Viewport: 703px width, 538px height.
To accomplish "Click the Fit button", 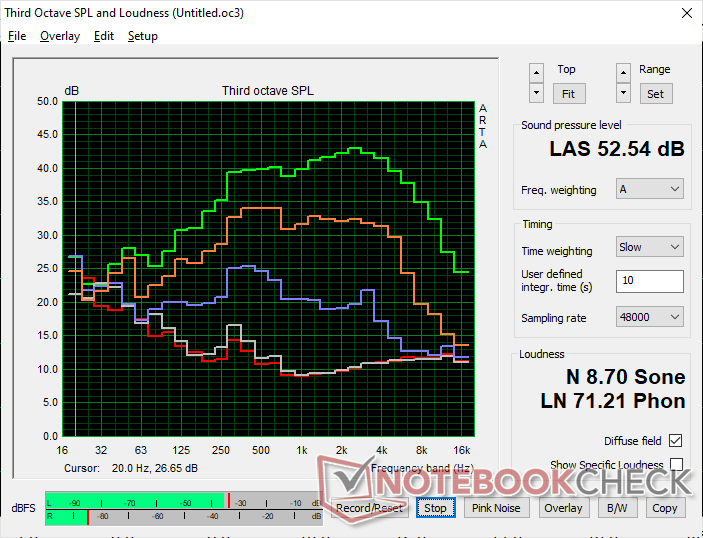I will point(568,94).
